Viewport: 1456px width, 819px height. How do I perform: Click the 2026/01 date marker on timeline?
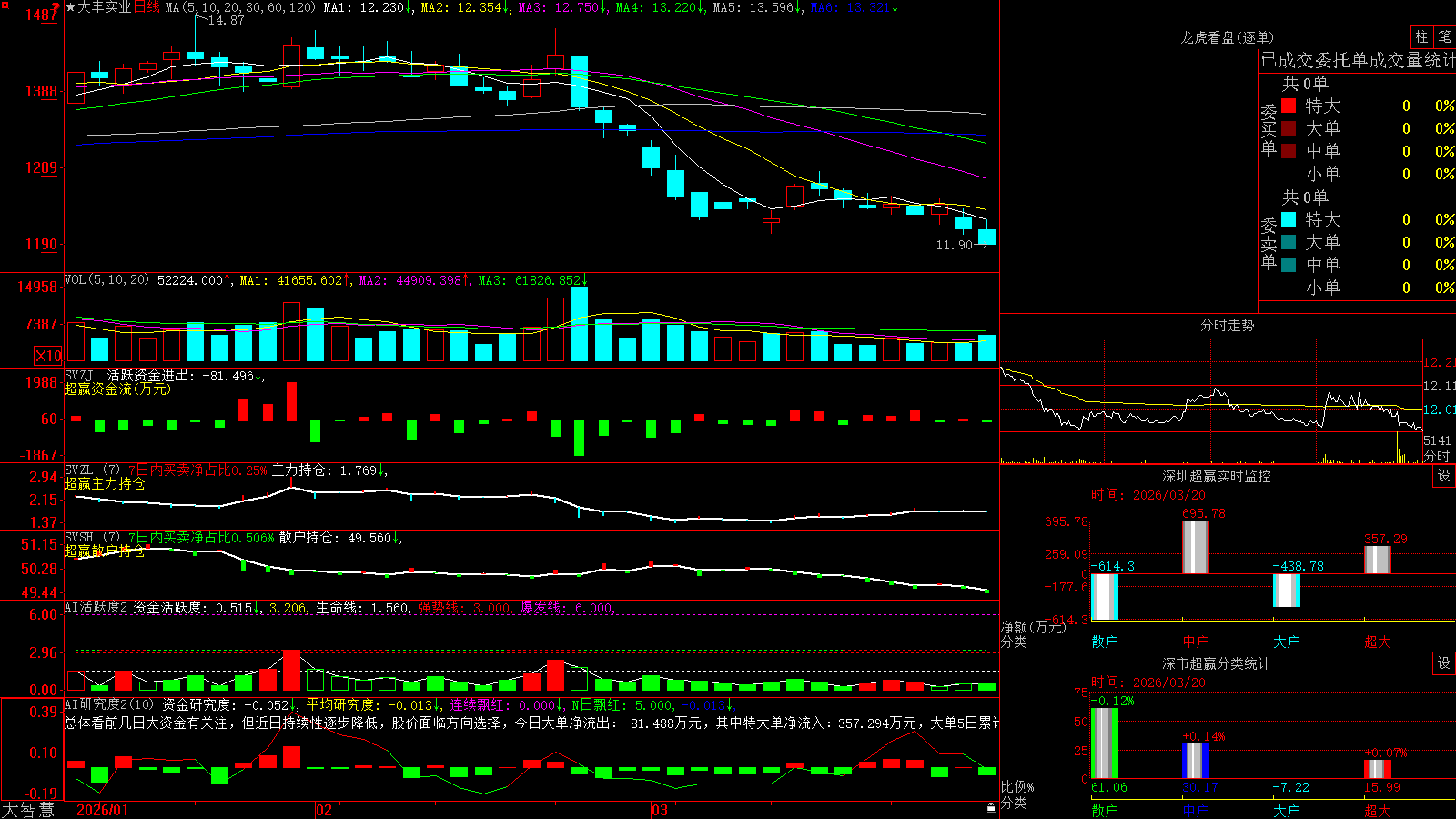pos(103,810)
